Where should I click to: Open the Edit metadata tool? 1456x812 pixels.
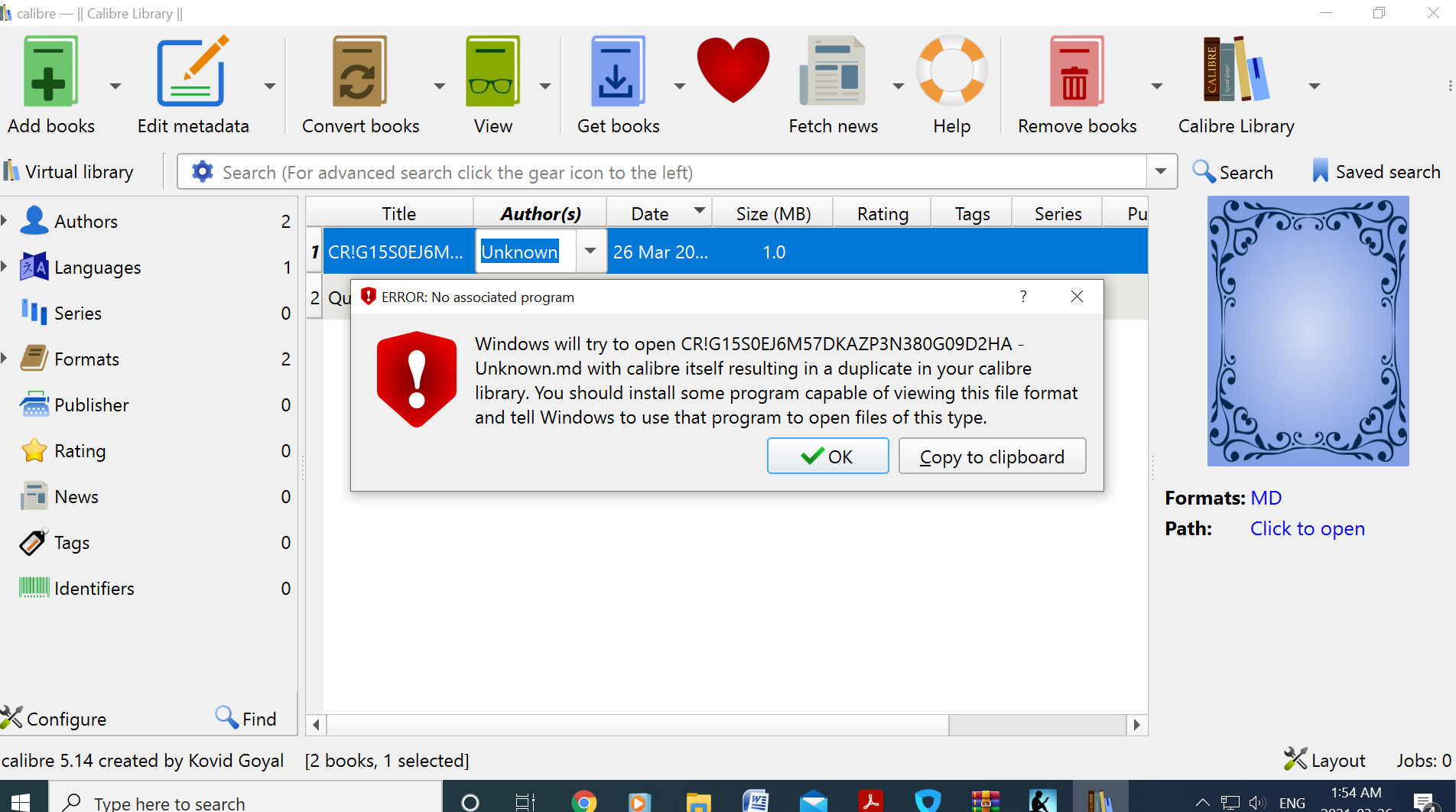point(190,70)
